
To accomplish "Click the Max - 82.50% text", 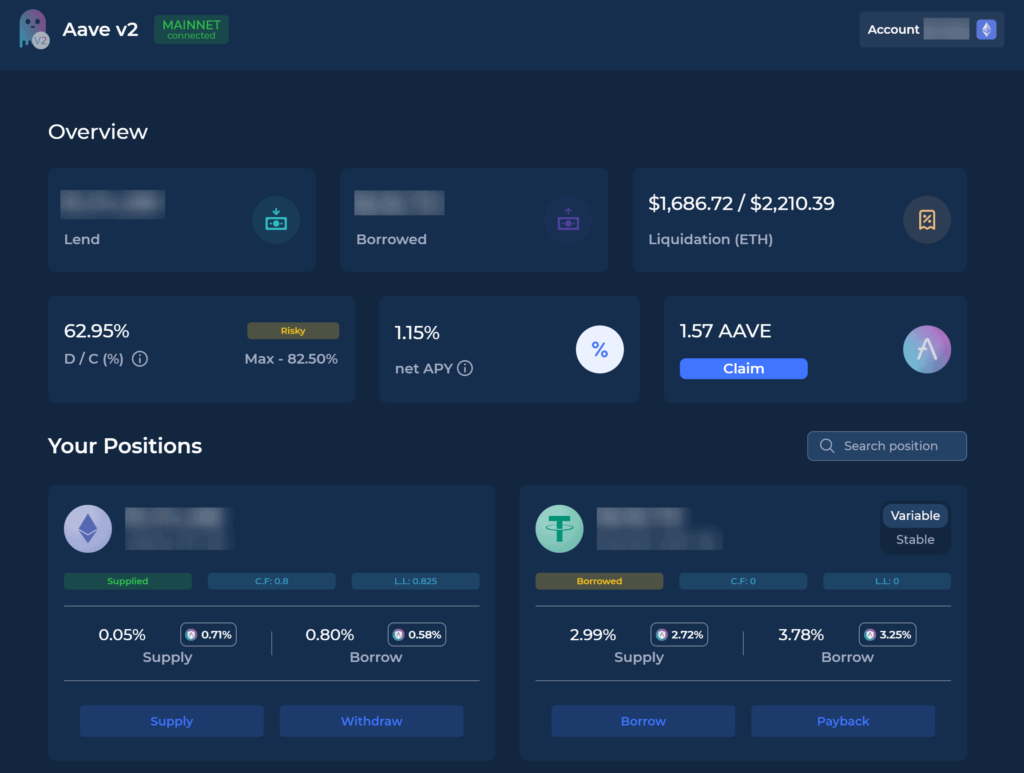I will 291,359.
